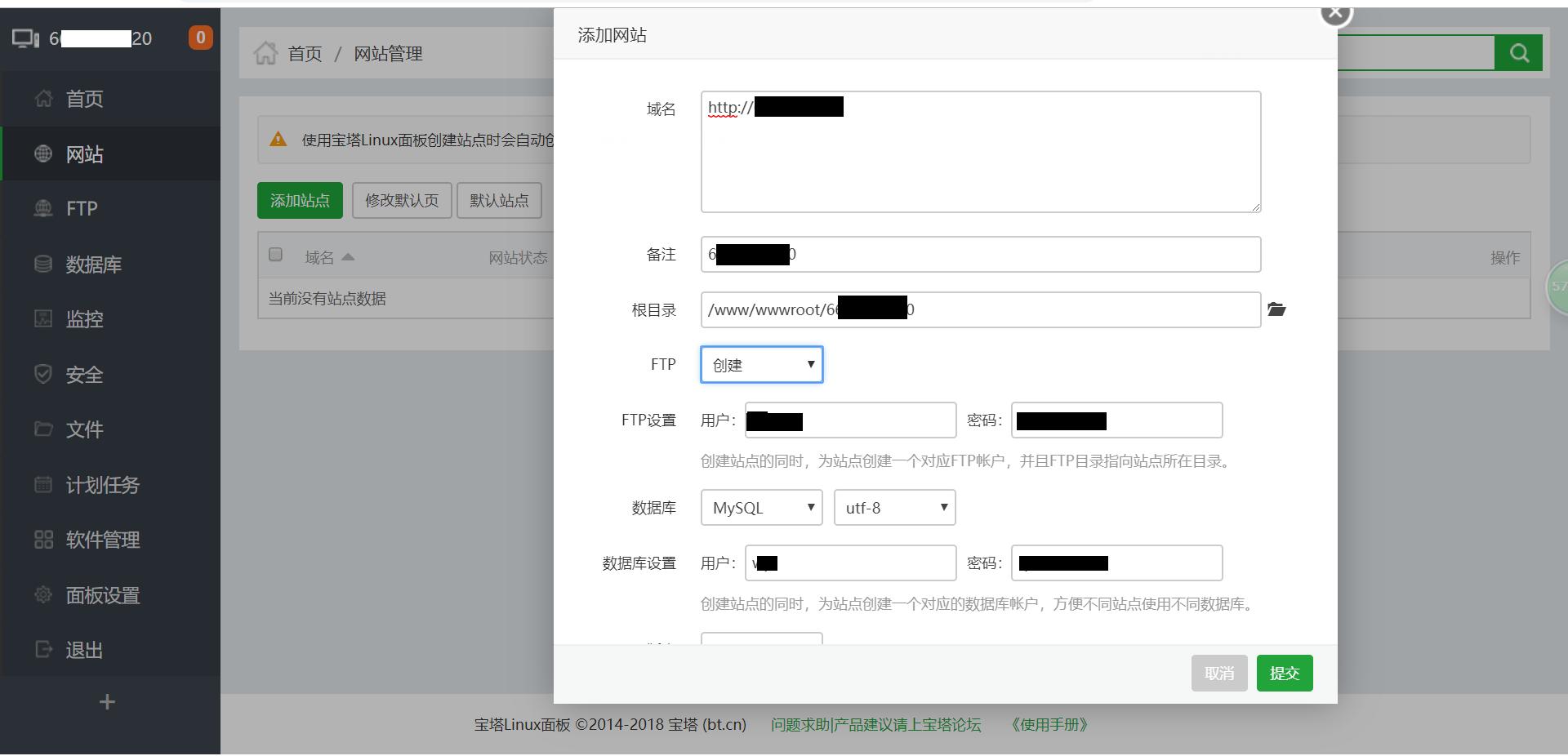The height and width of the screenshot is (756, 1568).
Task: Open the FTP 创建 dropdown
Action: pos(760,364)
